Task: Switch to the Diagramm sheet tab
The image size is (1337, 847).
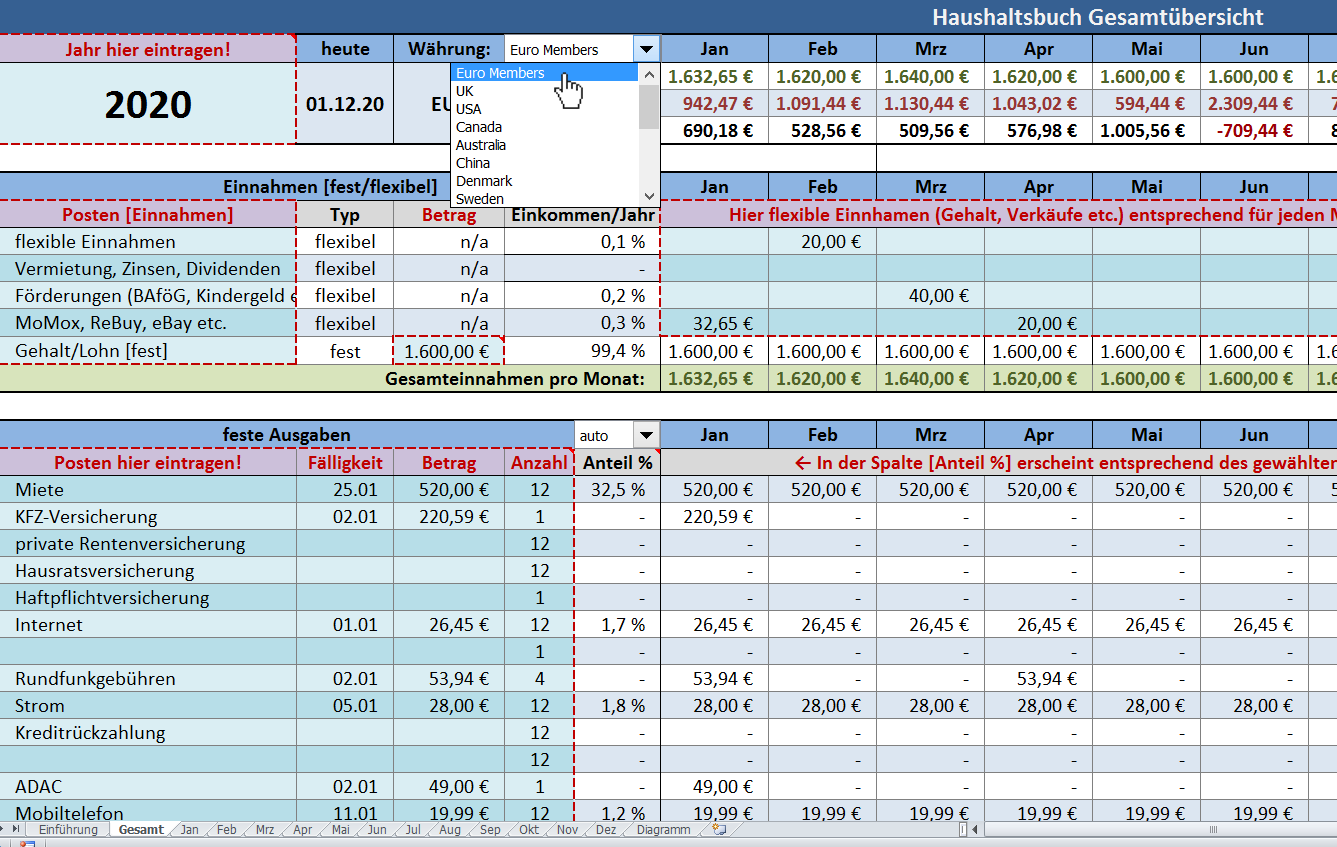Action: pyautogui.click(x=663, y=830)
